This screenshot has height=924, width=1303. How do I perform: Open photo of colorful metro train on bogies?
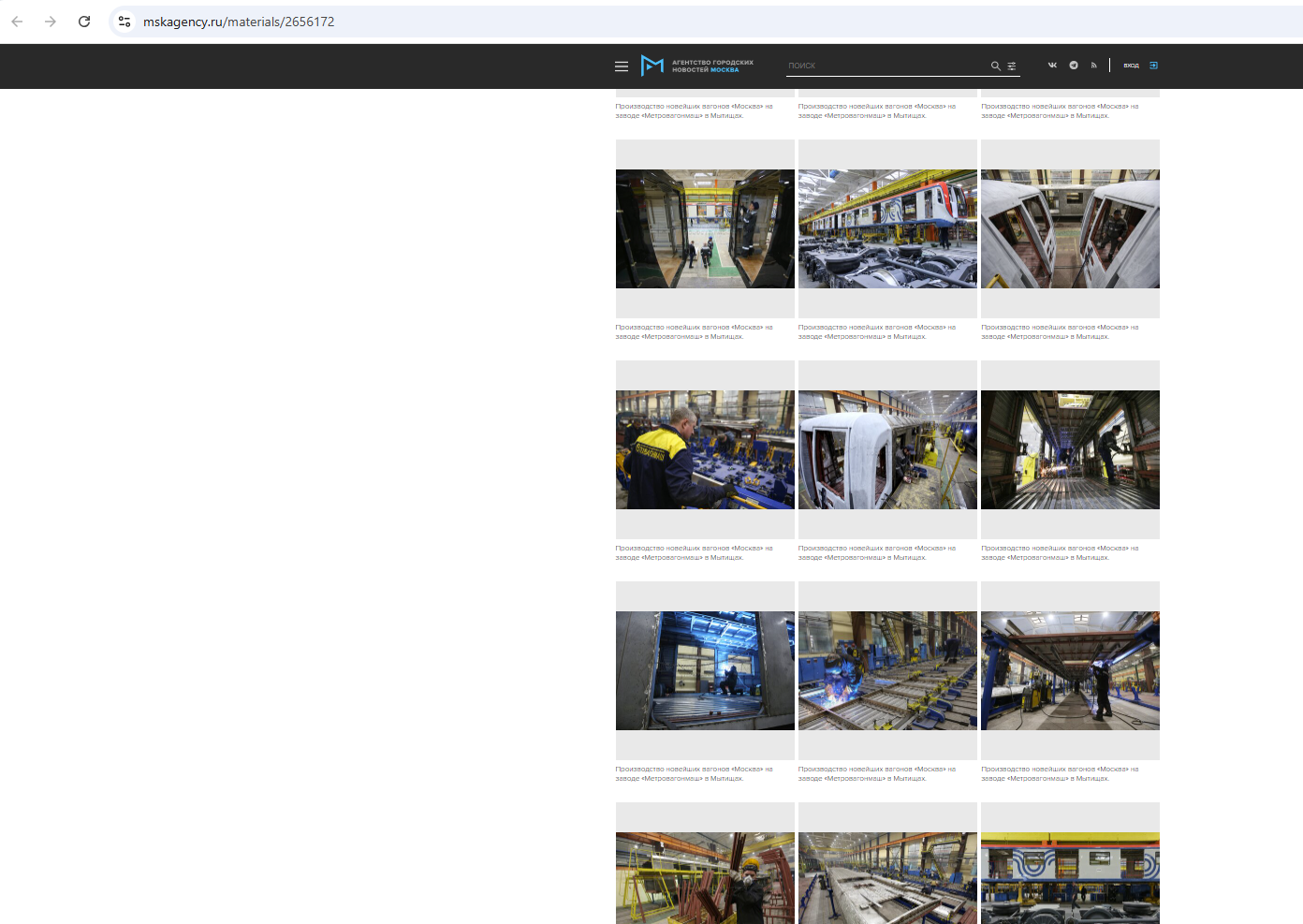pyautogui.click(x=887, y=228)
